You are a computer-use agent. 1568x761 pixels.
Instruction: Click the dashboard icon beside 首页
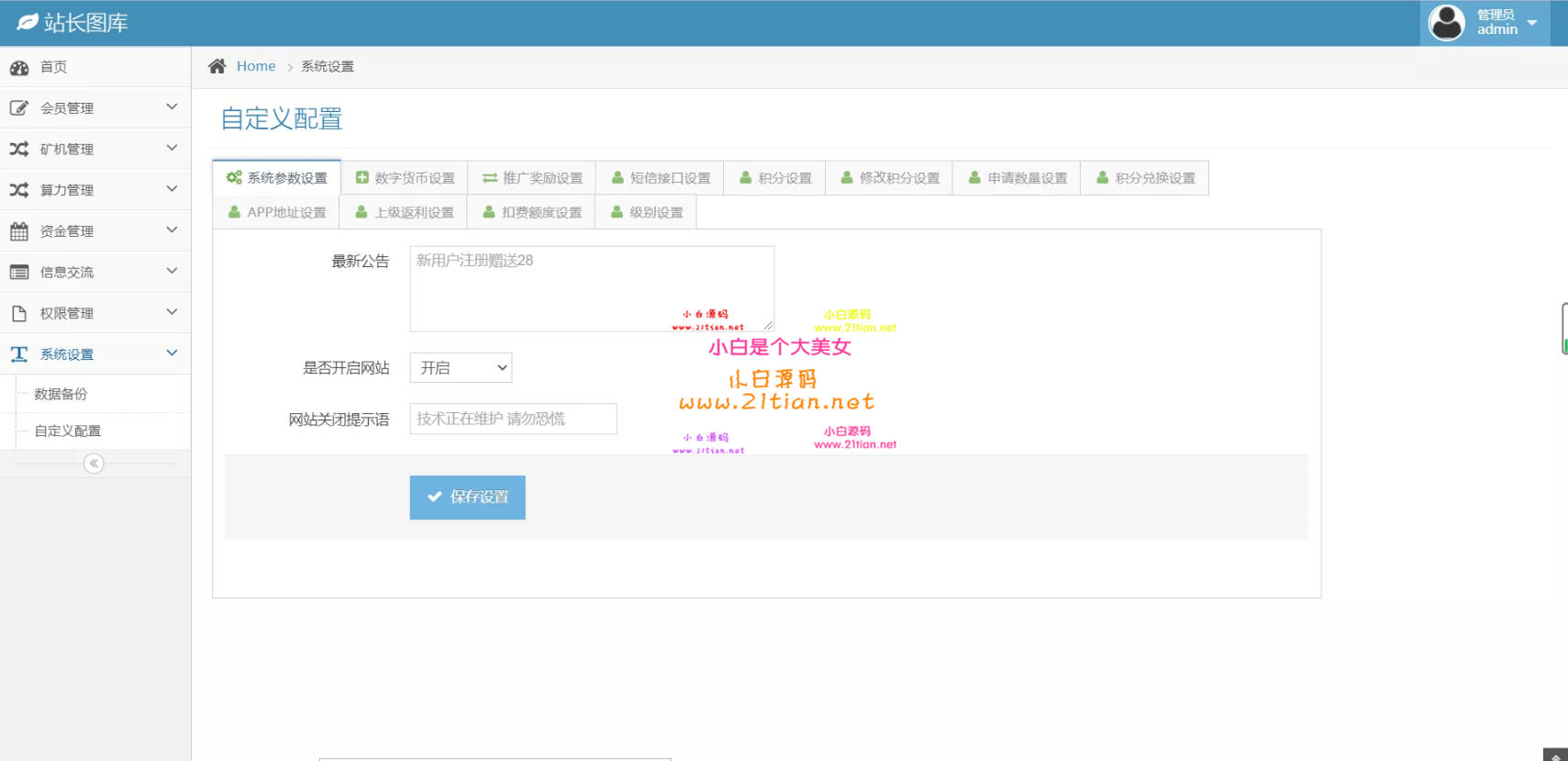(x=19, y=67)
